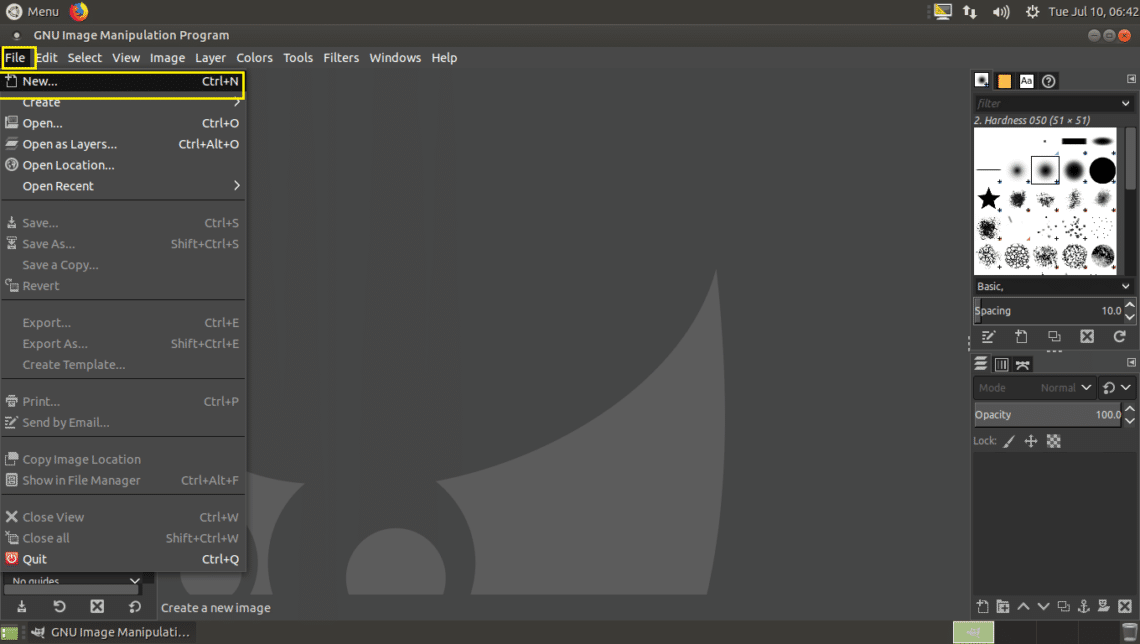Open the system Menu button
This screenshot has width=1140, height=644.
pyautogui.click(x=33, y=12)
